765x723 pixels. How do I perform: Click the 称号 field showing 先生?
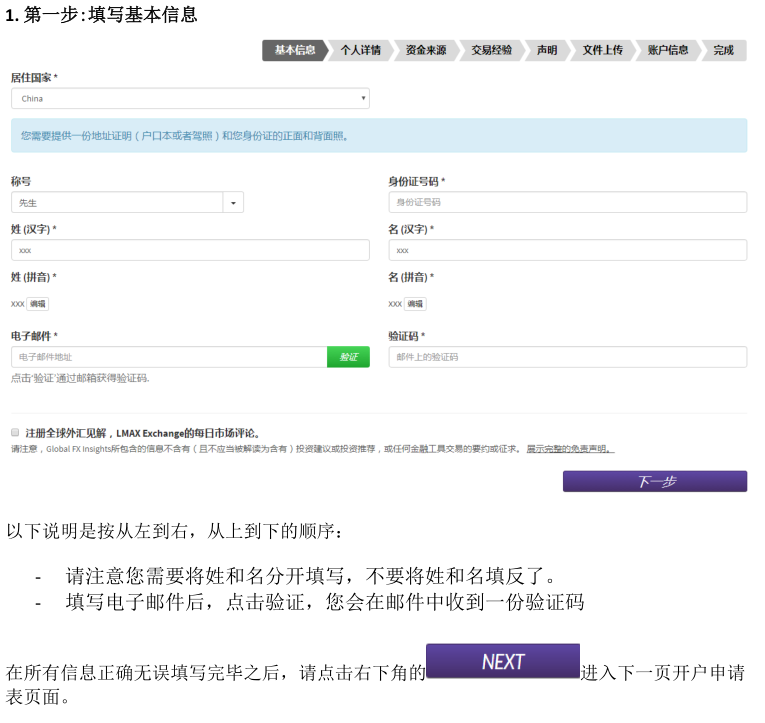(117, 203)
